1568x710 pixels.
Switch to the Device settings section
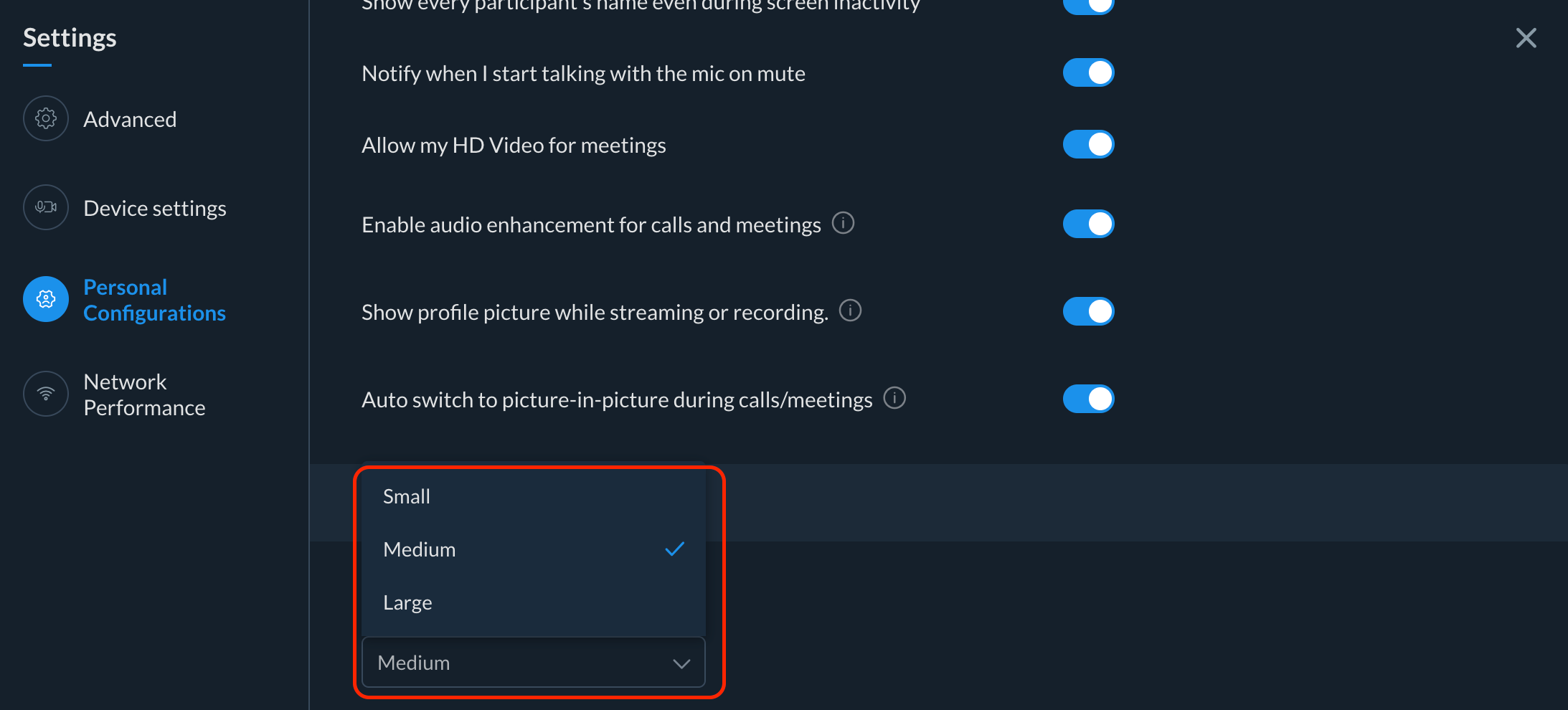[155, 209]
